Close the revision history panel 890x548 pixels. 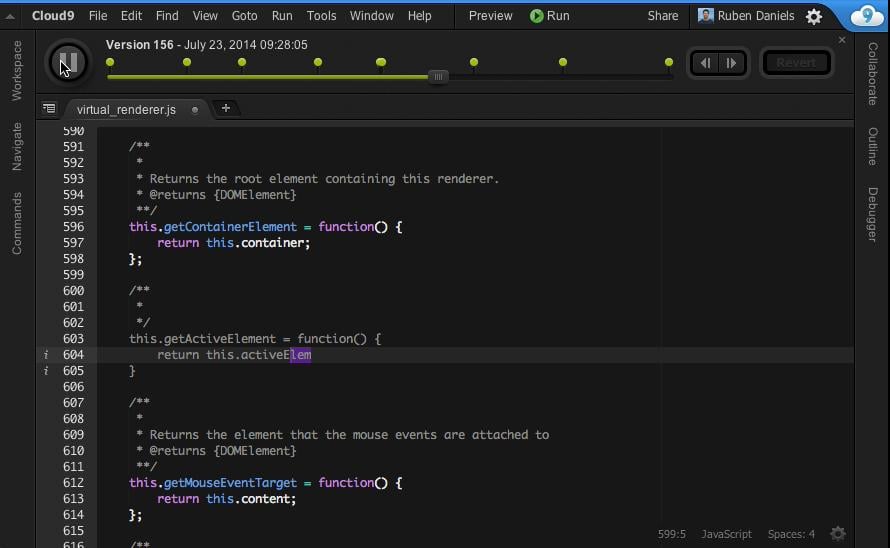click(842, 40)
